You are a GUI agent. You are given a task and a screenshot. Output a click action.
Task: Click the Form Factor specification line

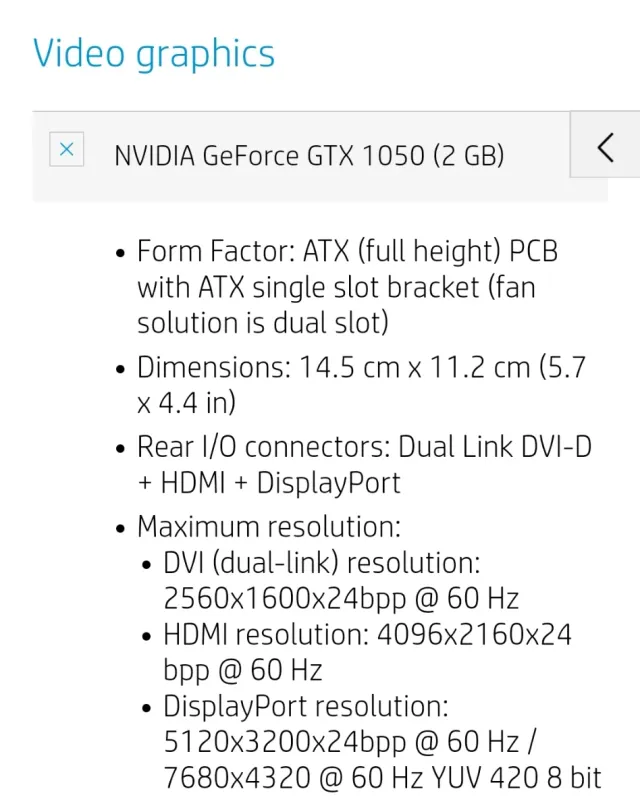[x=346, y=251]
